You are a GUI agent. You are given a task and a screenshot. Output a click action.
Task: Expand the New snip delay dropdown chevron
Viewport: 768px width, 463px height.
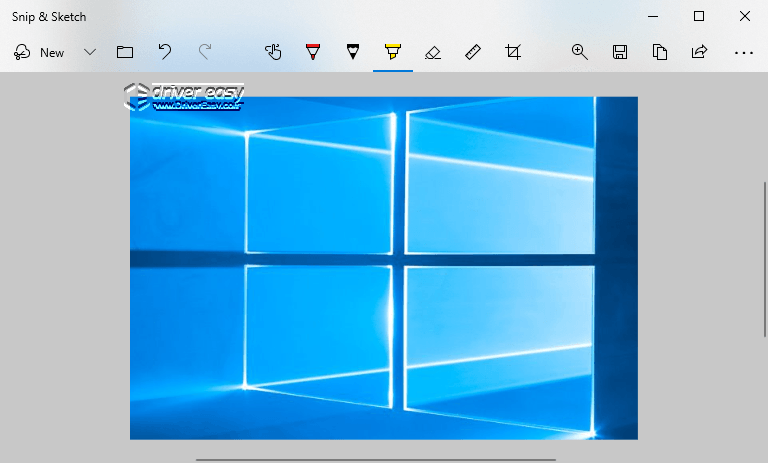90,52
